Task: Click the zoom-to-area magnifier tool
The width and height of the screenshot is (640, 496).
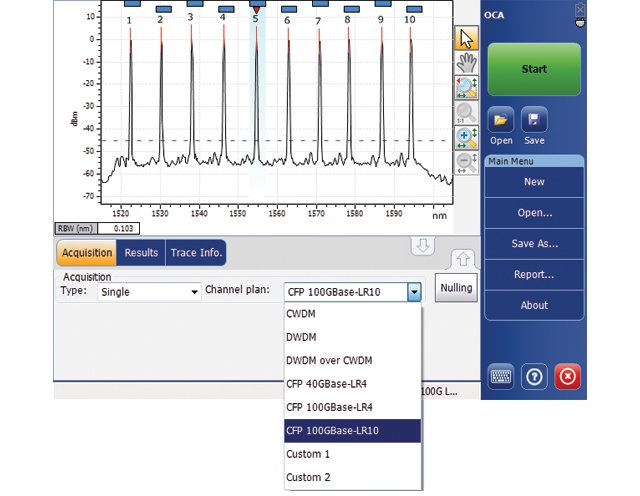Action: pyautogui.click(x=466, y=88)
